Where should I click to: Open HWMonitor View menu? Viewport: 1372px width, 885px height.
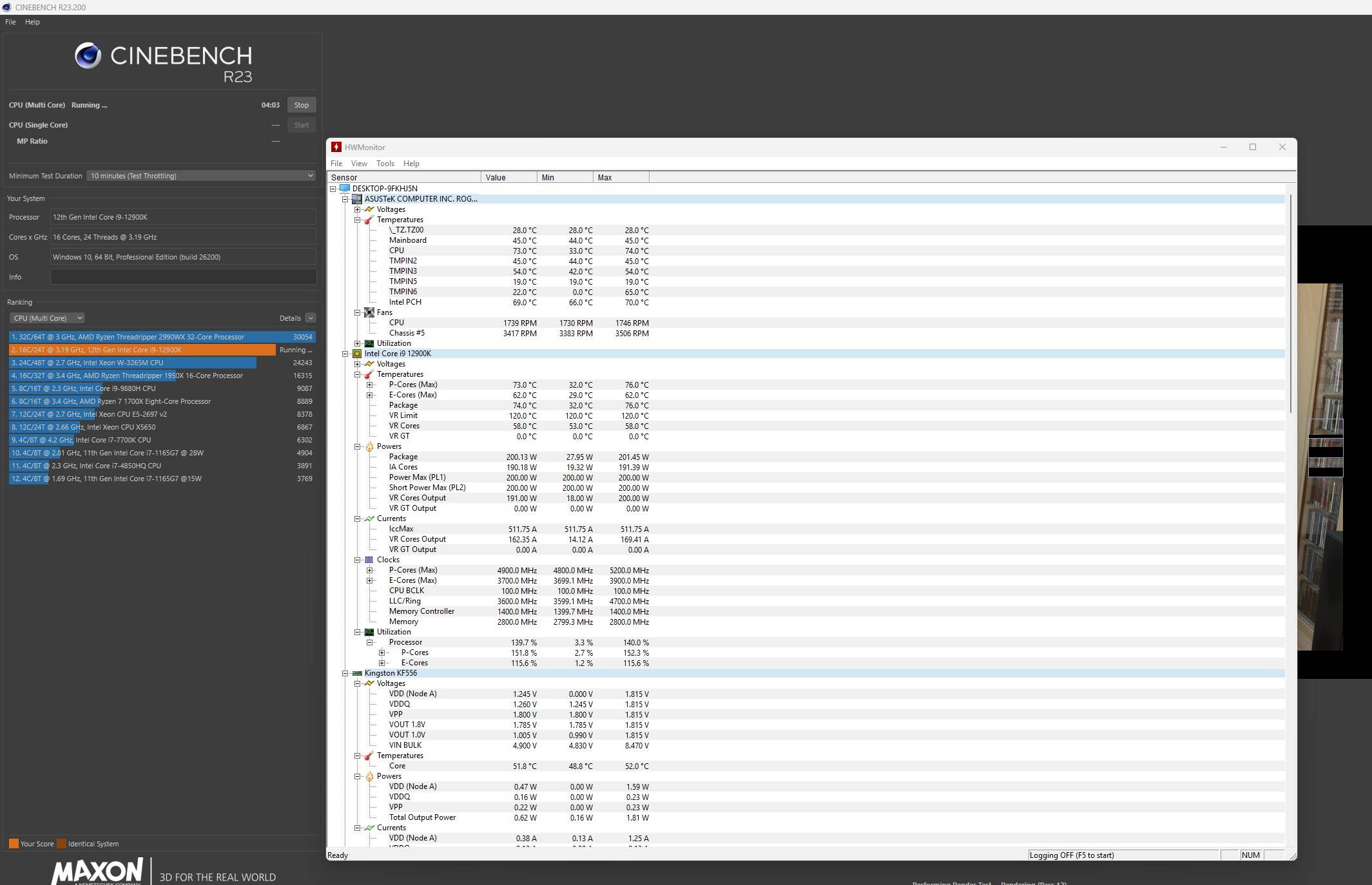tap(359, 164)
